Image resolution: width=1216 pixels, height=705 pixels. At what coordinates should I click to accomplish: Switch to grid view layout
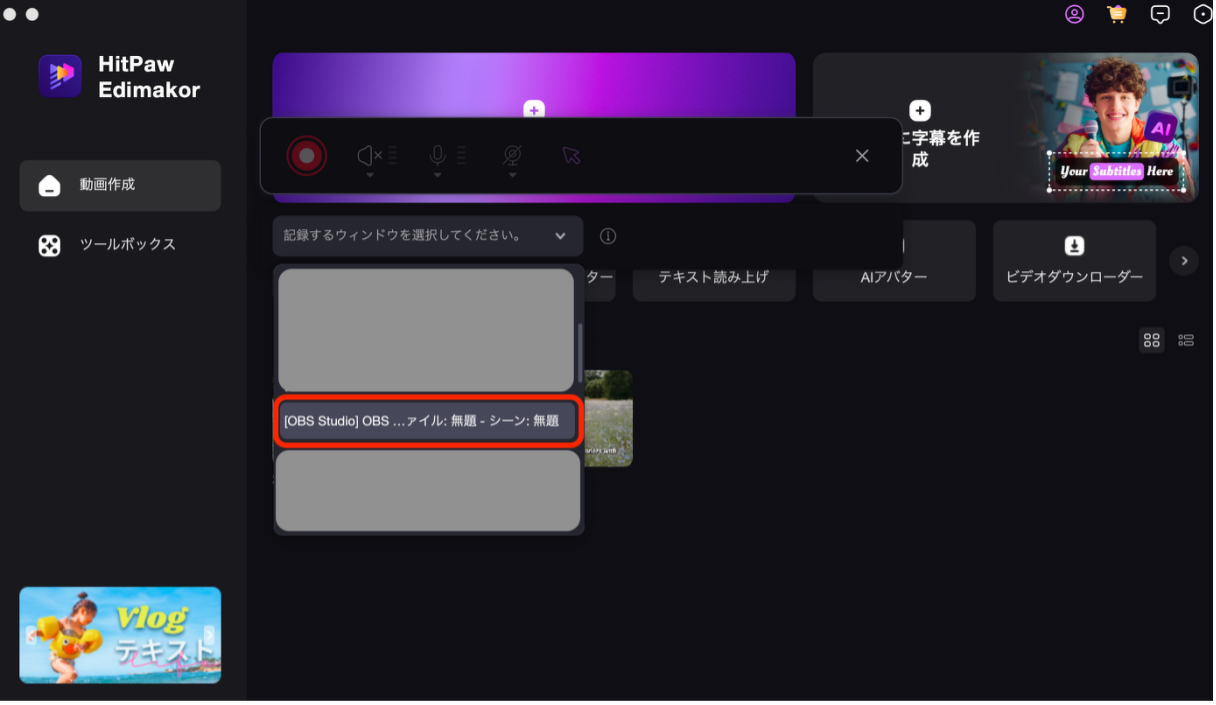pyautogui.click(x=1152, y=340)
